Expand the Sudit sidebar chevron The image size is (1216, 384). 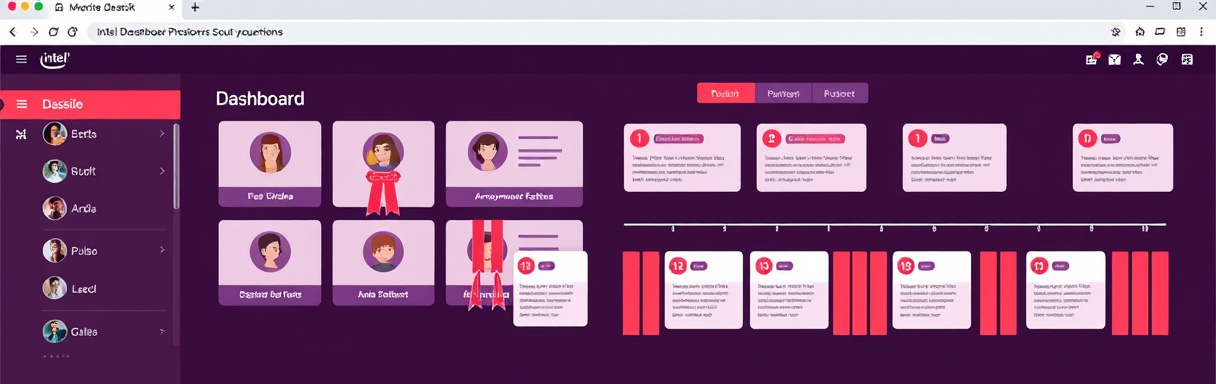[x=162, y=171]
